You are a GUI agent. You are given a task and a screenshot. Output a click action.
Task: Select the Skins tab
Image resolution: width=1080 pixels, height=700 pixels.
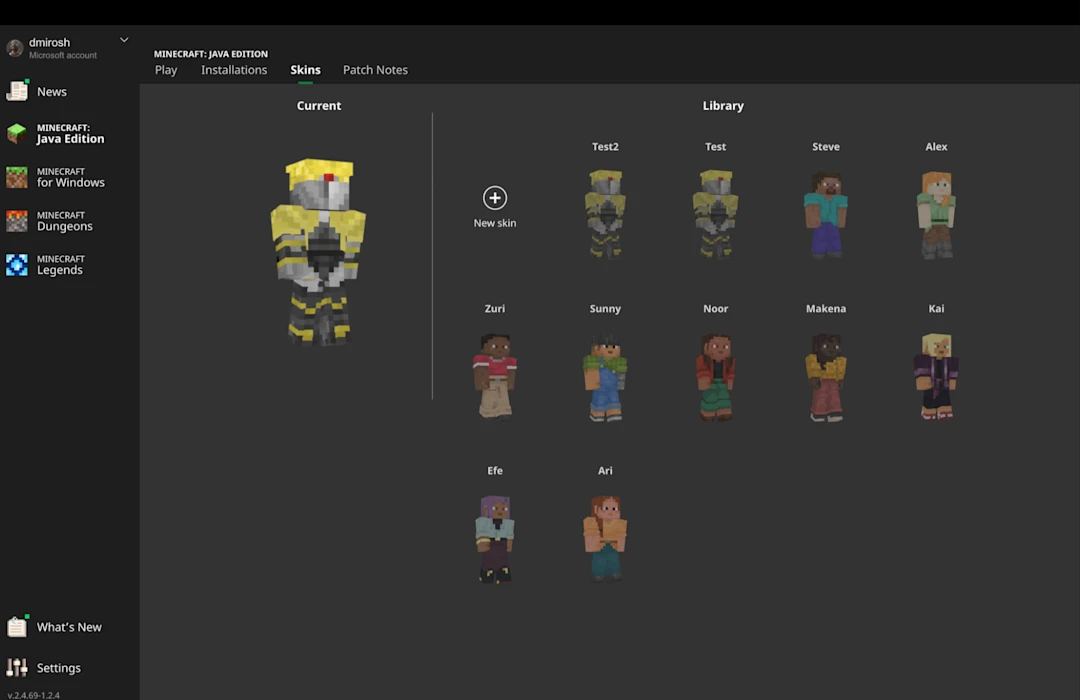point(305,70)
